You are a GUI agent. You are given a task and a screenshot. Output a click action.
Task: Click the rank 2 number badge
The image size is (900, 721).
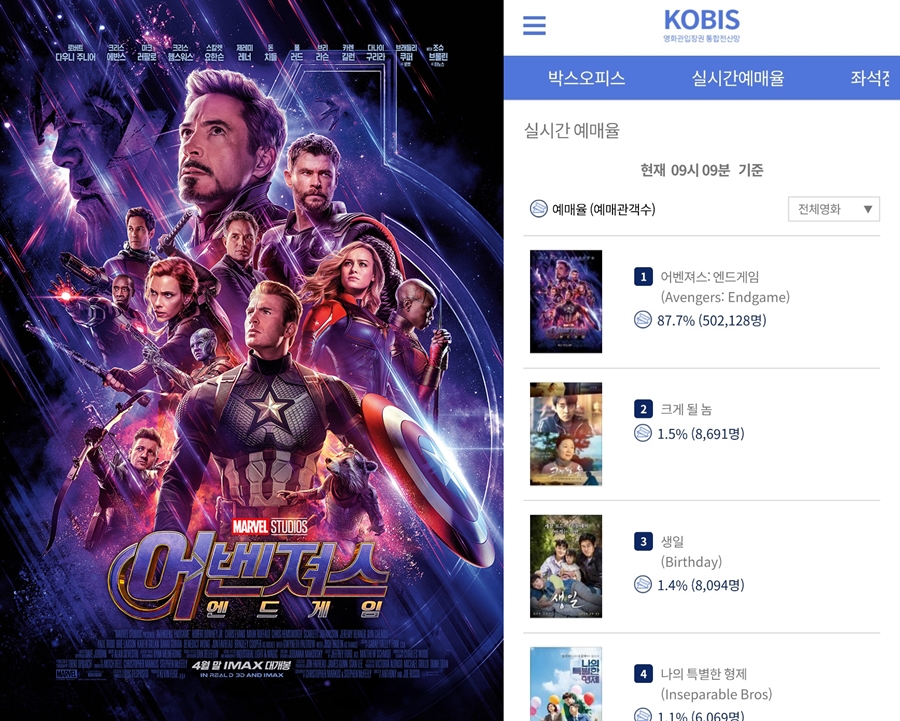(x=643, y=409)
